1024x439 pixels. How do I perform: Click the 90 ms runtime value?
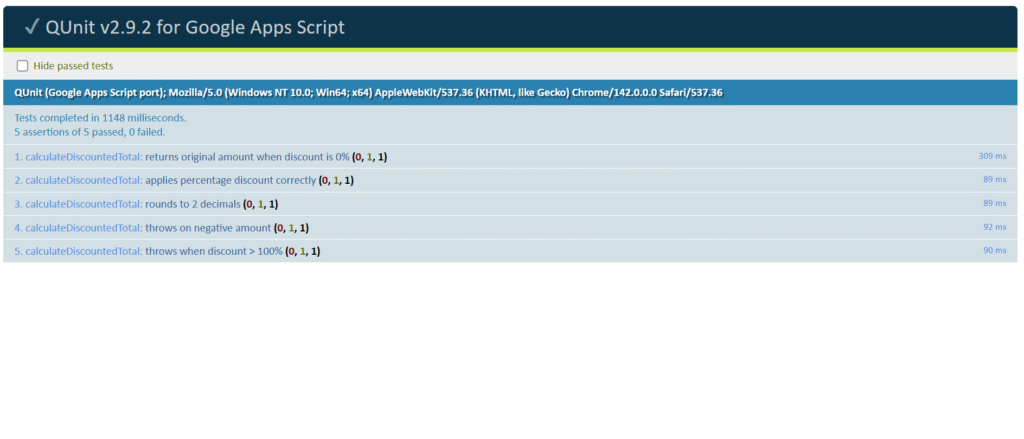(994, 250)
